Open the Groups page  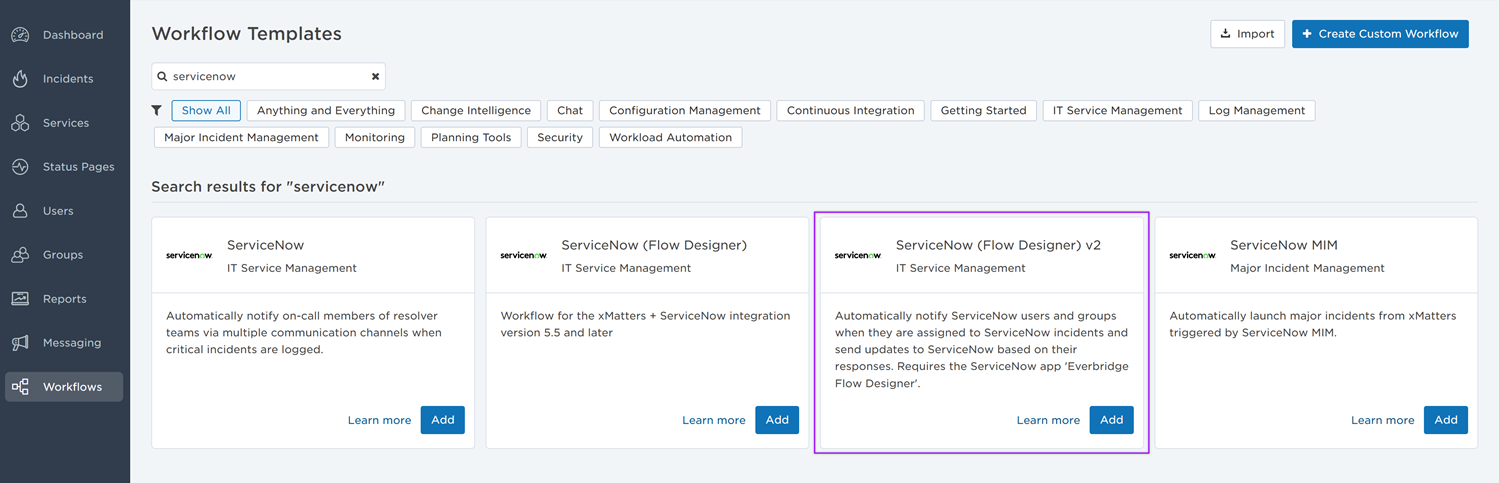click(x=63, y=255)
